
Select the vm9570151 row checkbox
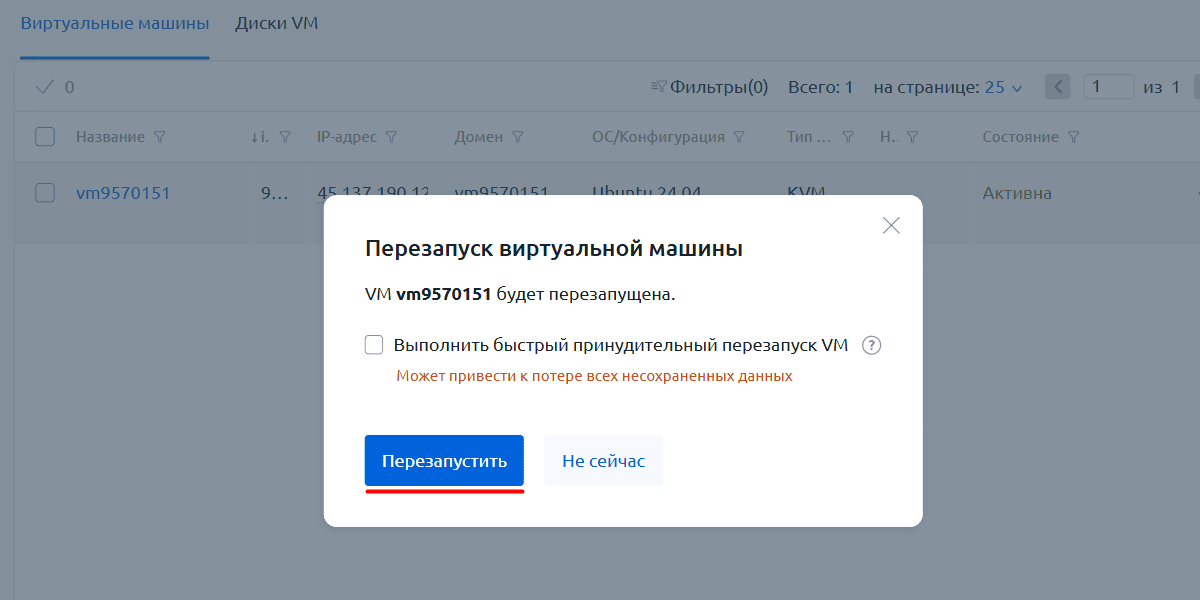45,193
